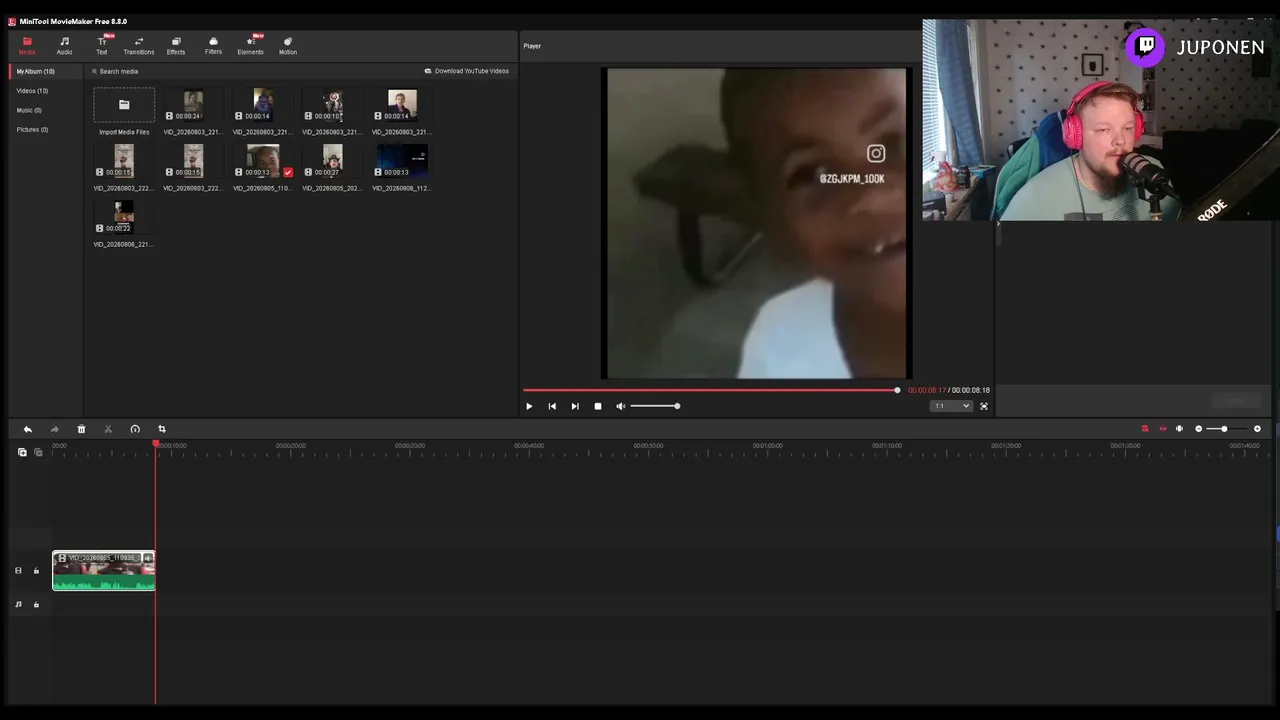Toggle lock on the audio track
This screenshot has width=1280, height=720.
[x=36, y=604]
